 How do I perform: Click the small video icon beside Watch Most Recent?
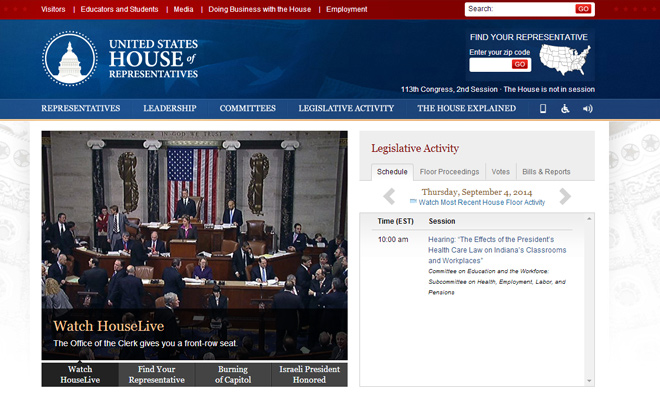pos(413,201)
